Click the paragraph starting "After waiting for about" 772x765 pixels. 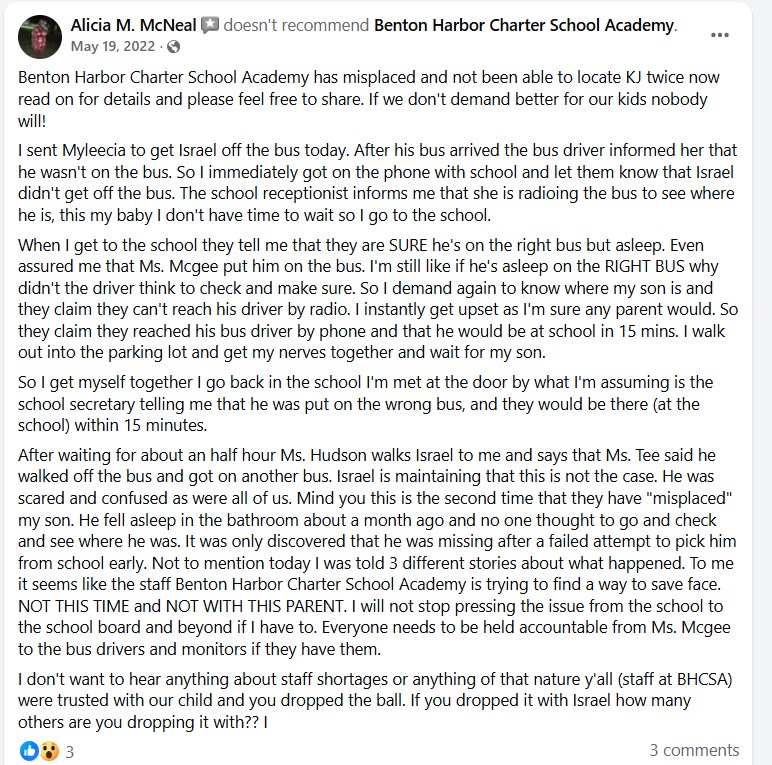(x=375, y=552)
